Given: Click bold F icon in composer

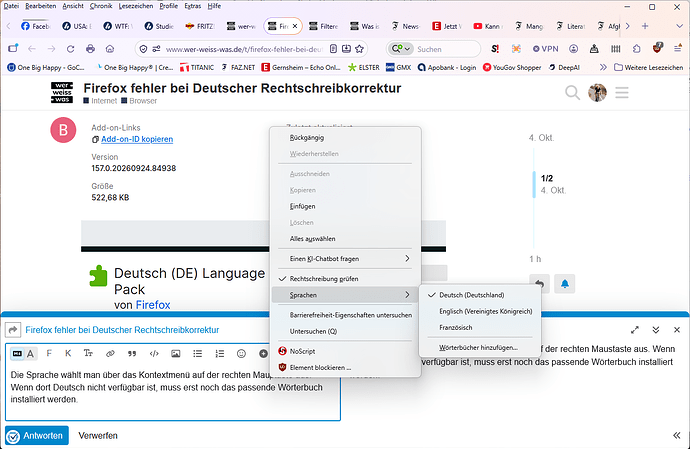Looking at the screenshot, I should (49, 353).
